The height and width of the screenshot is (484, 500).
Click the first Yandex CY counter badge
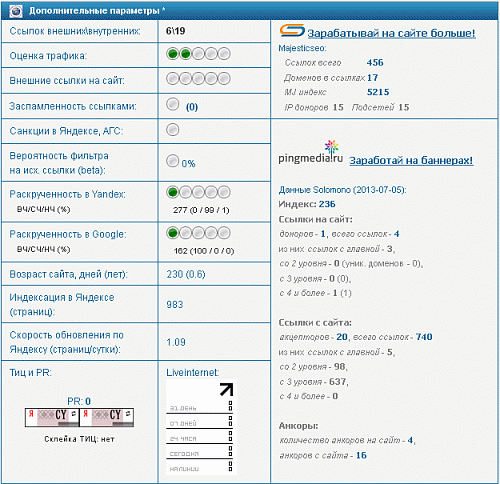(x=52, y=417)
